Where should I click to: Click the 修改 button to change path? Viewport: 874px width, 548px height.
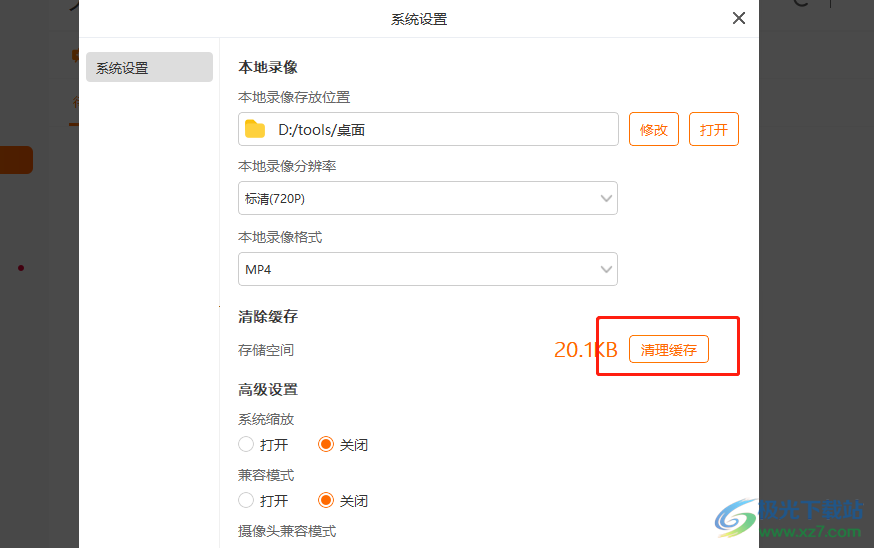coord(654,129)
